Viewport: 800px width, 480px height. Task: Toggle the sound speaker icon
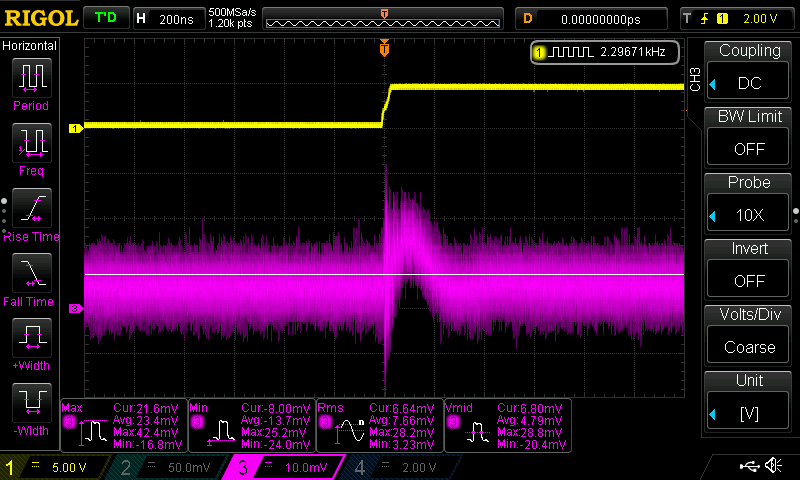[x=773, y=467]
